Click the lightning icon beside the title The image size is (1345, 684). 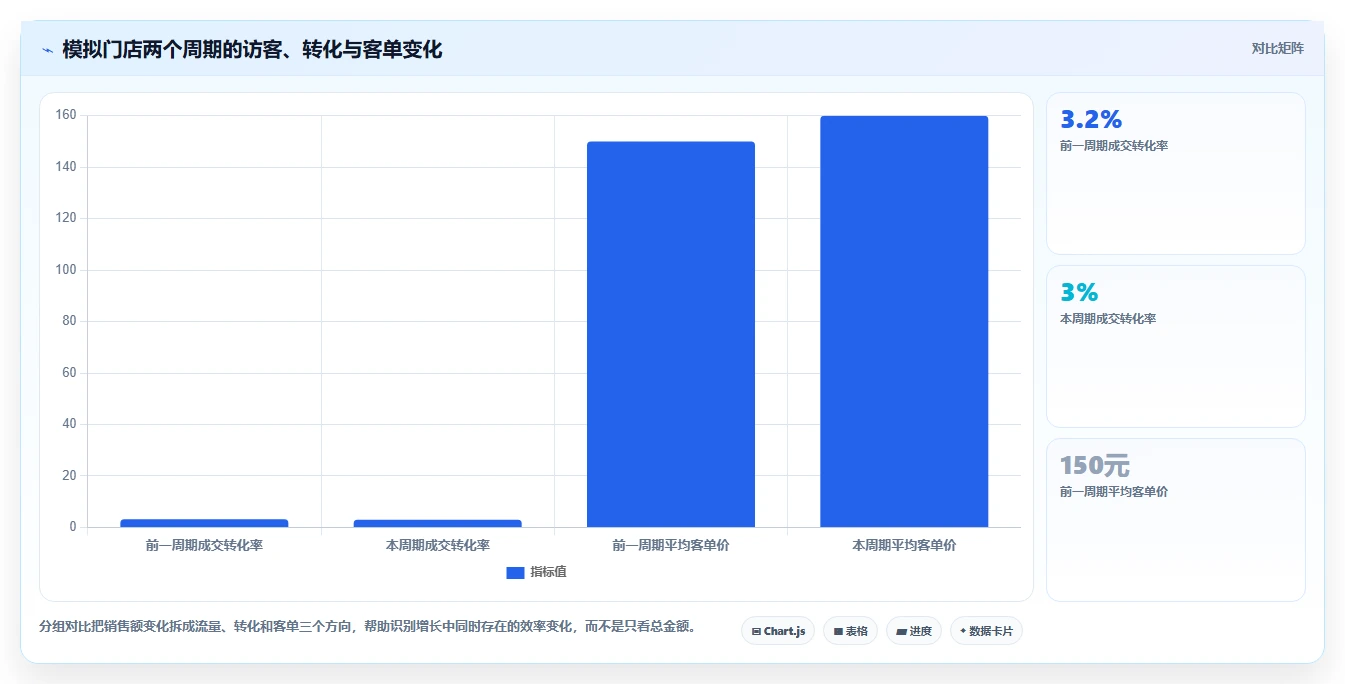tap(48, 50)
